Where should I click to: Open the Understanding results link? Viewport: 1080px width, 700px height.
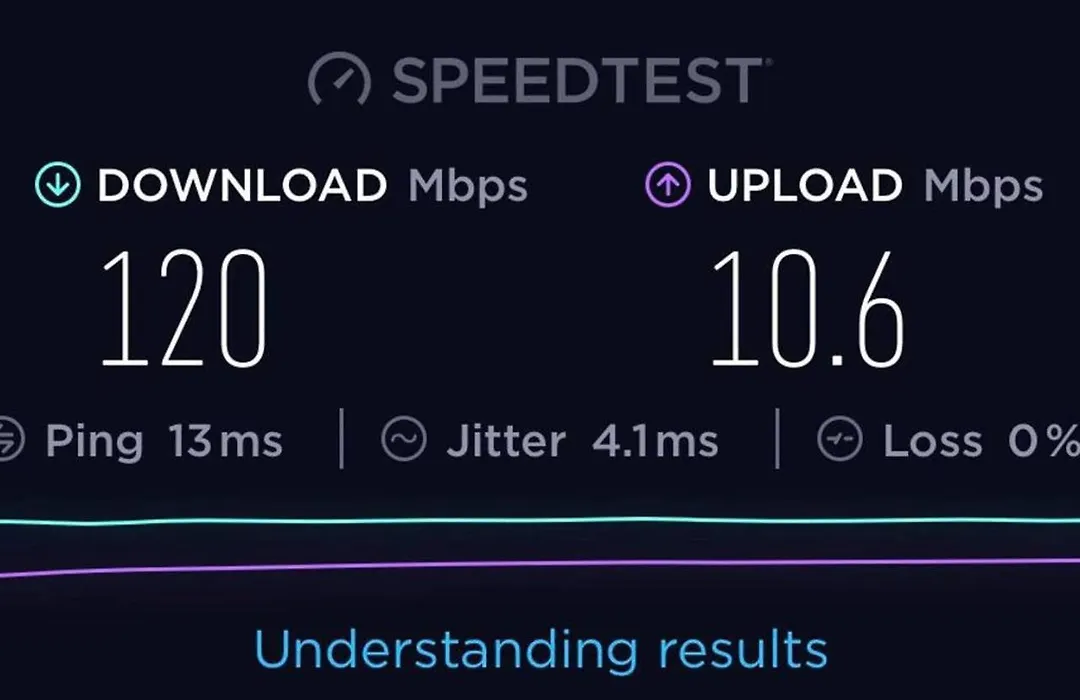(541, 650)
